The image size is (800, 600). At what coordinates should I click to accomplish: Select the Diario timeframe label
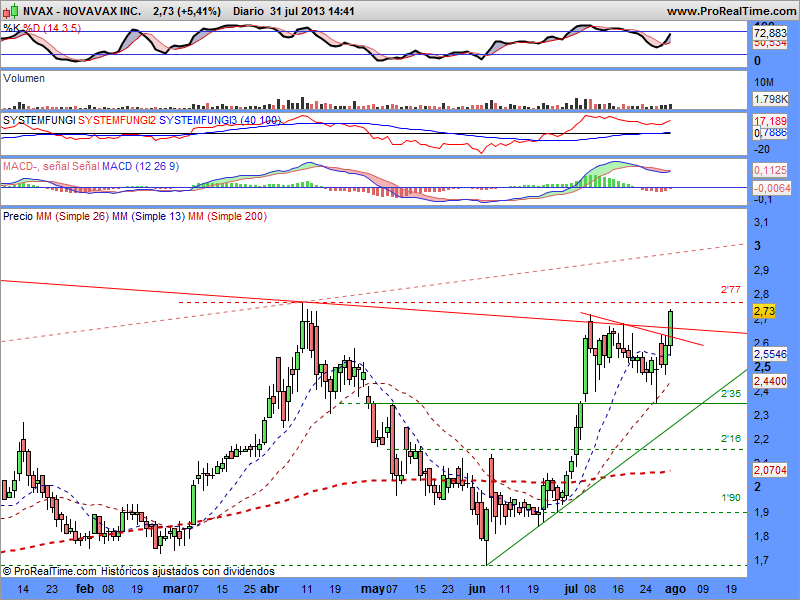pos(248,11)
